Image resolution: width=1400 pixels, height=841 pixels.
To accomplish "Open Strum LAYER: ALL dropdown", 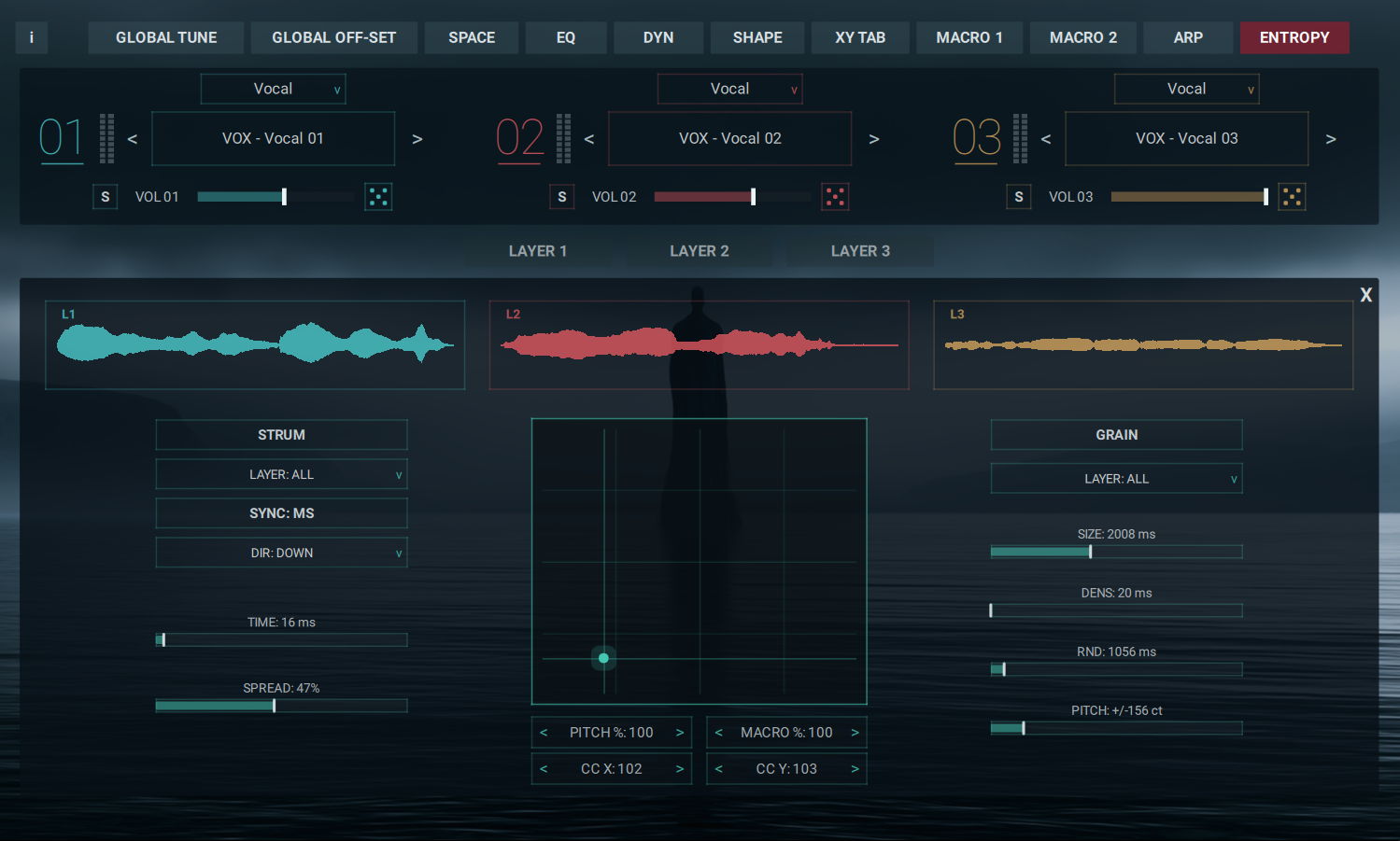I will coord(281,474).
